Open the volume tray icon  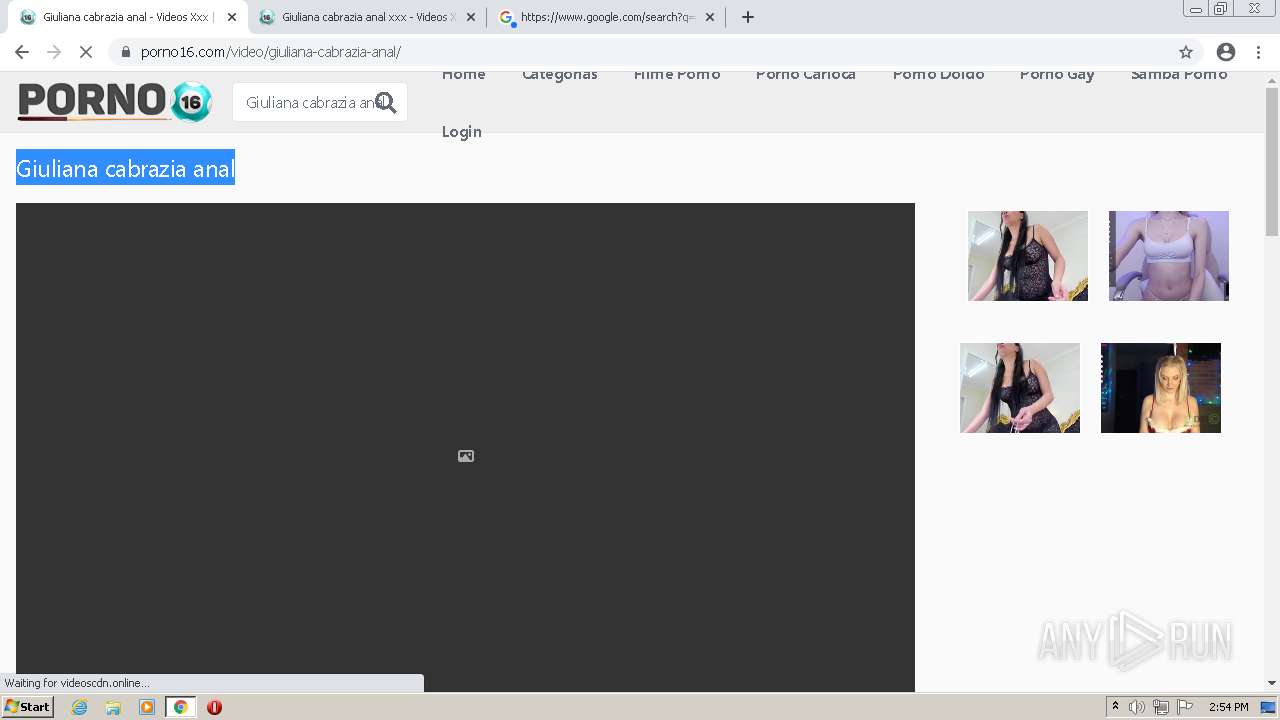(x=1137, y=707)
